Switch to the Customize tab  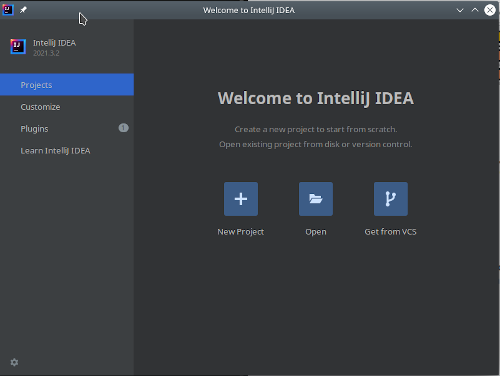point(67,107)
